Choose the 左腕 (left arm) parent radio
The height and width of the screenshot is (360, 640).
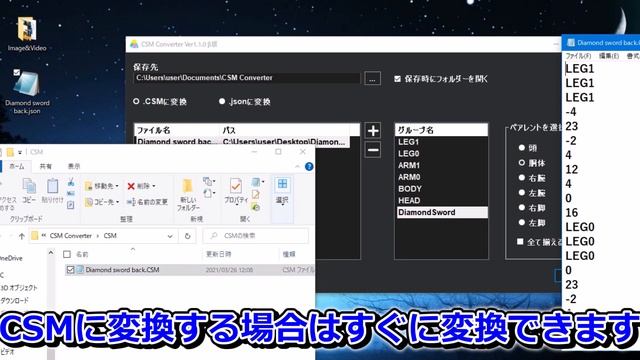tap(522, 193)
